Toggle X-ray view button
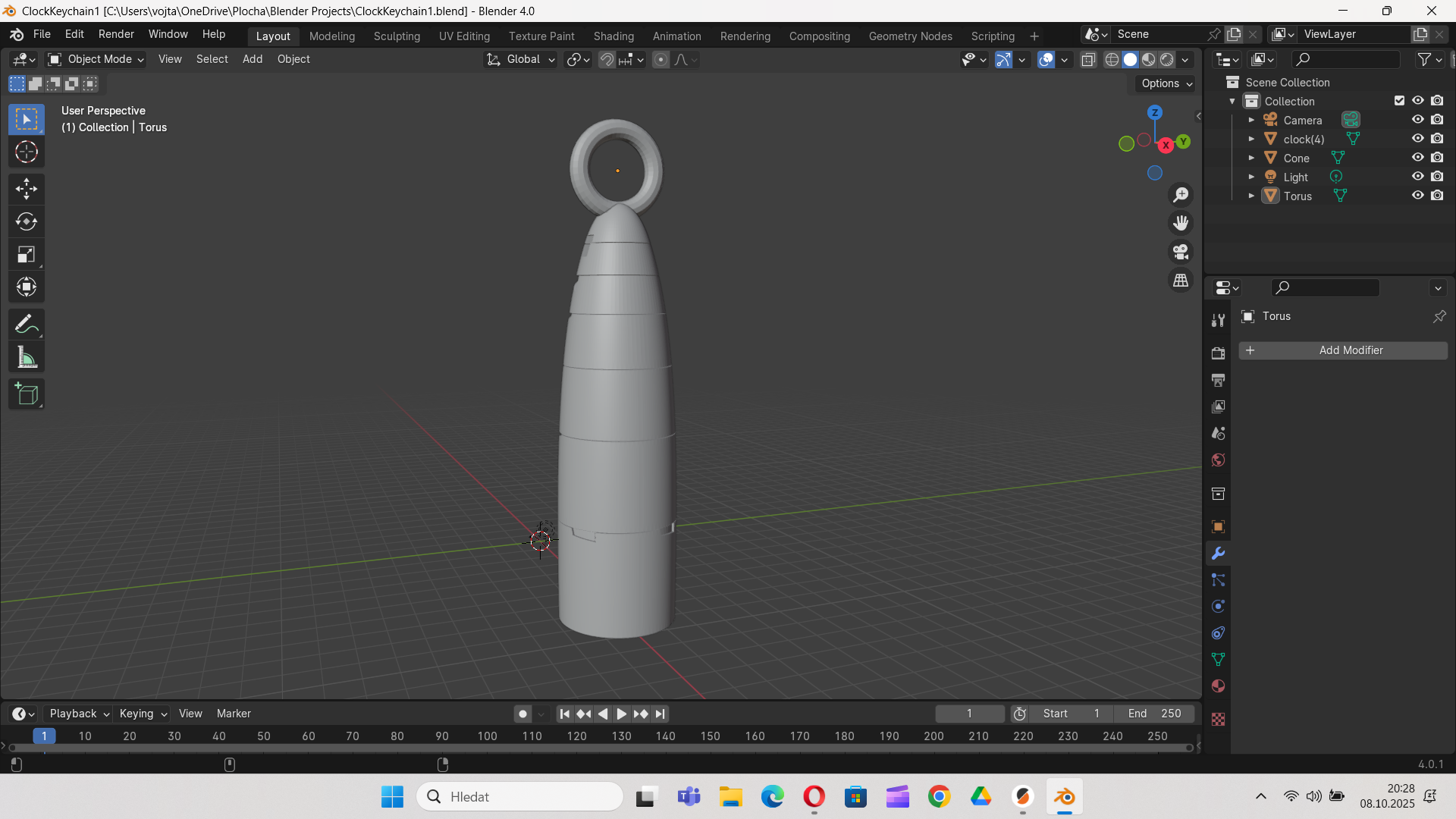Viewport: 1456px width, 819px height. pyautogui.click(x=1088, y=60)
